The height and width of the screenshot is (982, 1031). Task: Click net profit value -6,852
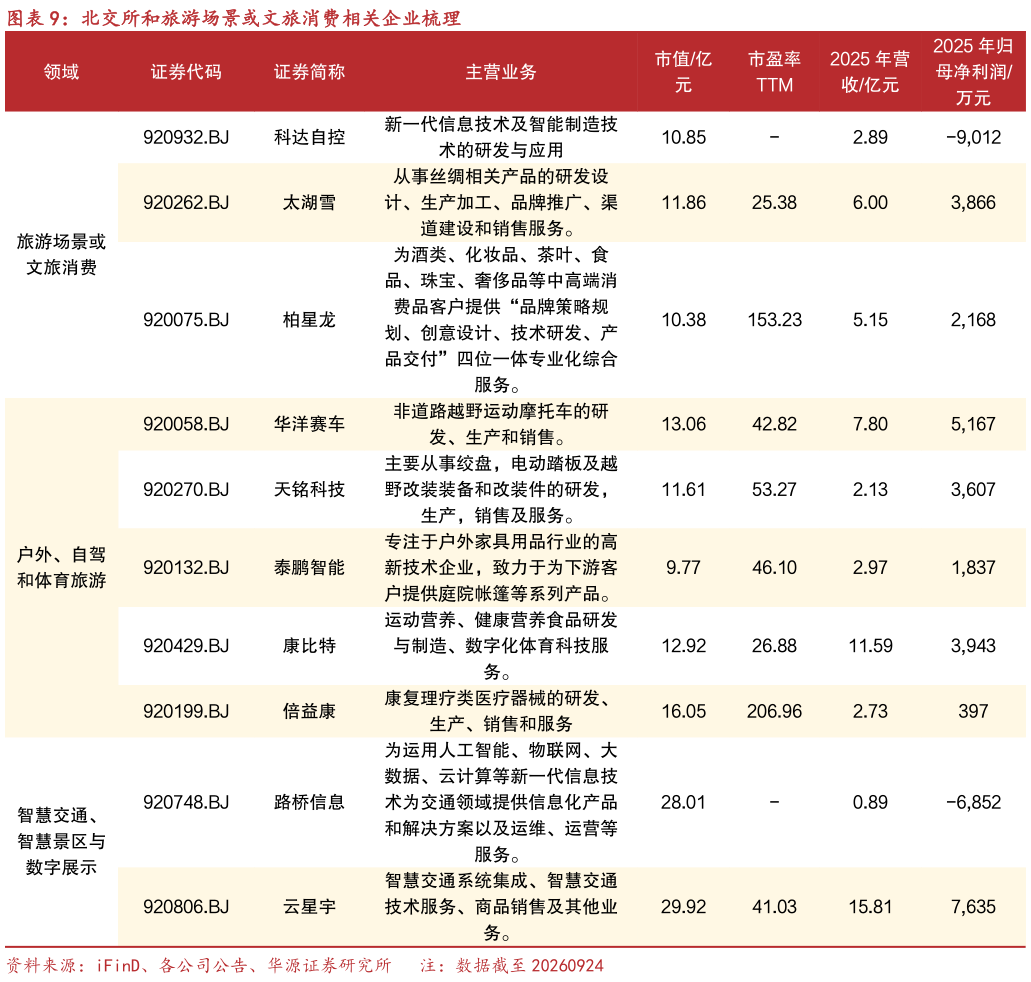[x=973, y=802]
